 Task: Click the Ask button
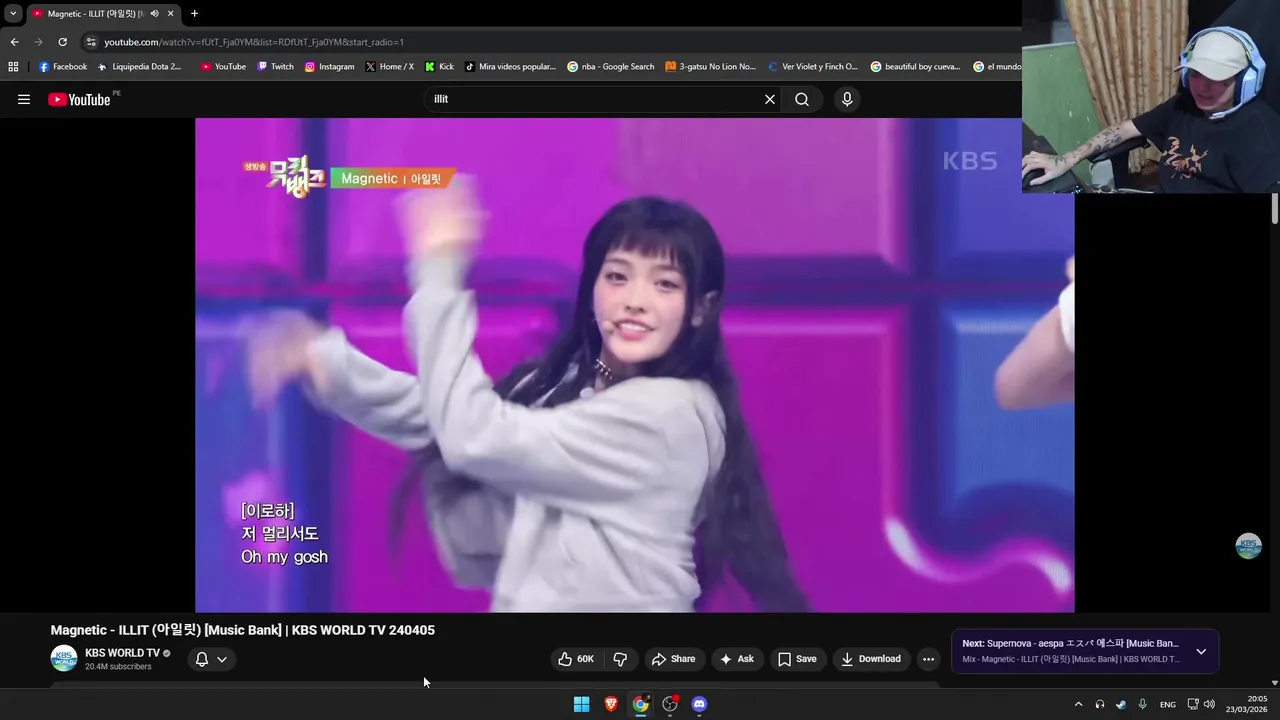[x=736, y=659]
